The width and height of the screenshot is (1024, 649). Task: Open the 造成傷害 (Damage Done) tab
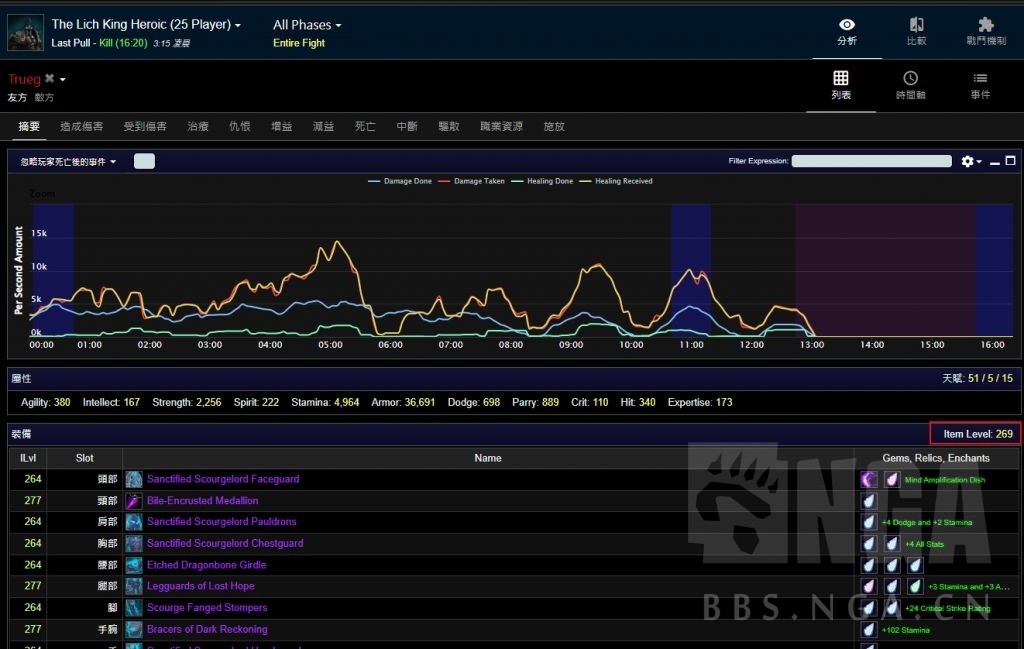click(x=81, y=127)
